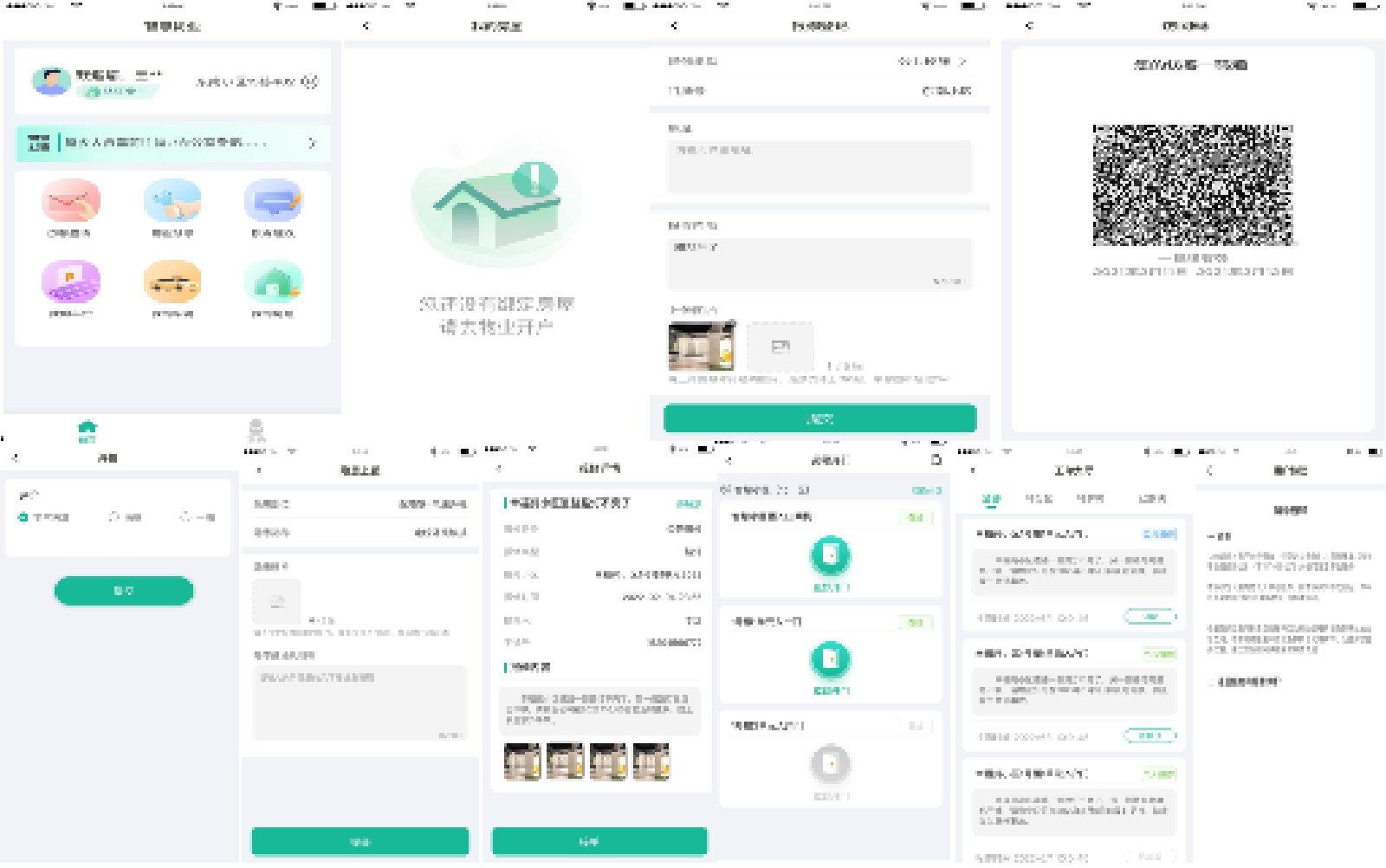Select the home tab in the bottom bar
1386x868 pixels.
click(x=87, y=426)
